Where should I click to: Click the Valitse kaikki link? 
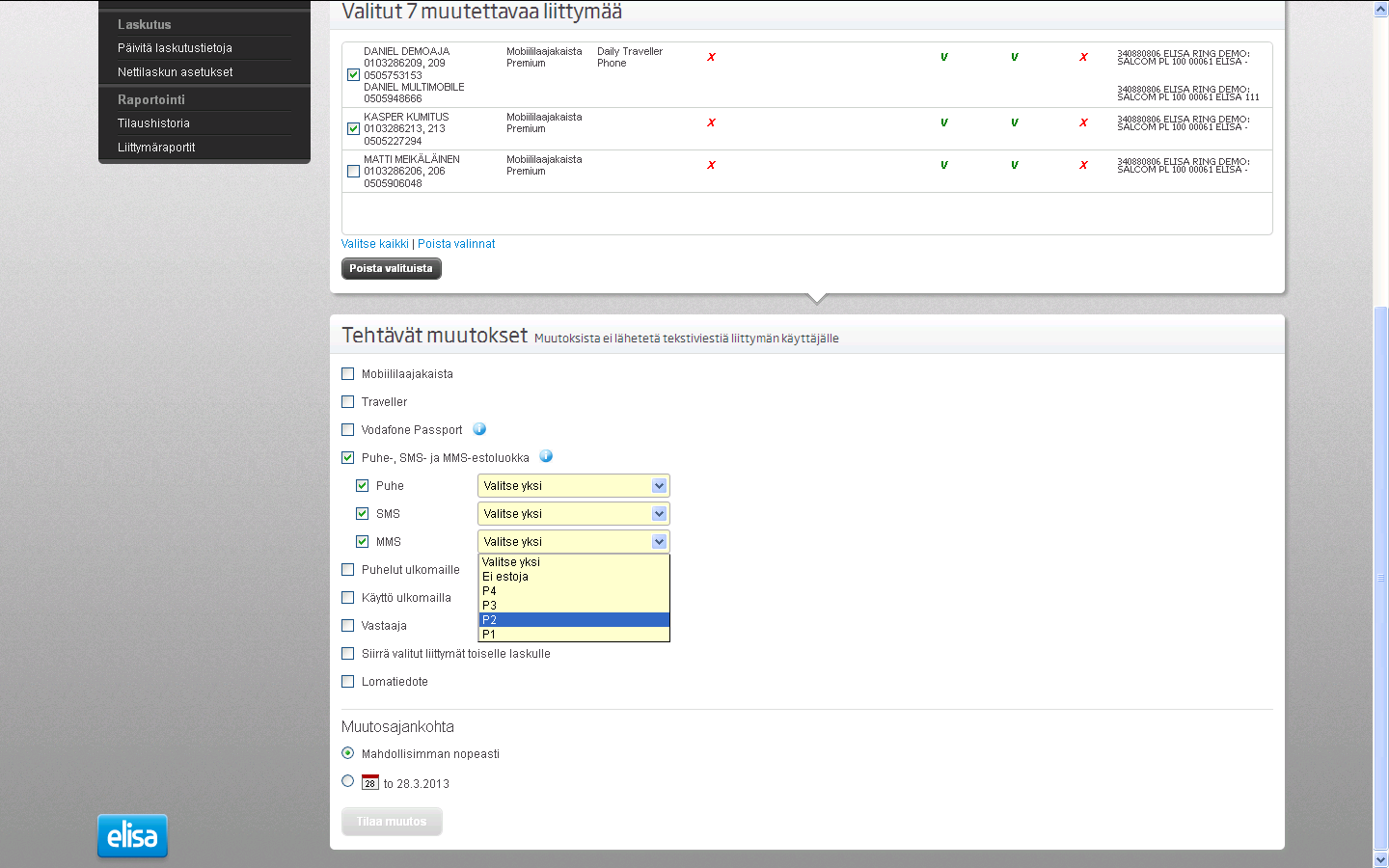point(375,244)
